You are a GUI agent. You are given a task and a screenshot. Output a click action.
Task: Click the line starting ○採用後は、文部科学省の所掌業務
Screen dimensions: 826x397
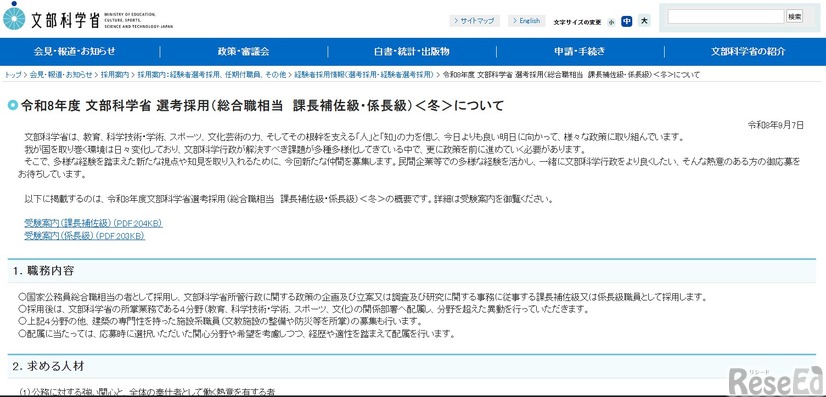click(x=303, y=309)
